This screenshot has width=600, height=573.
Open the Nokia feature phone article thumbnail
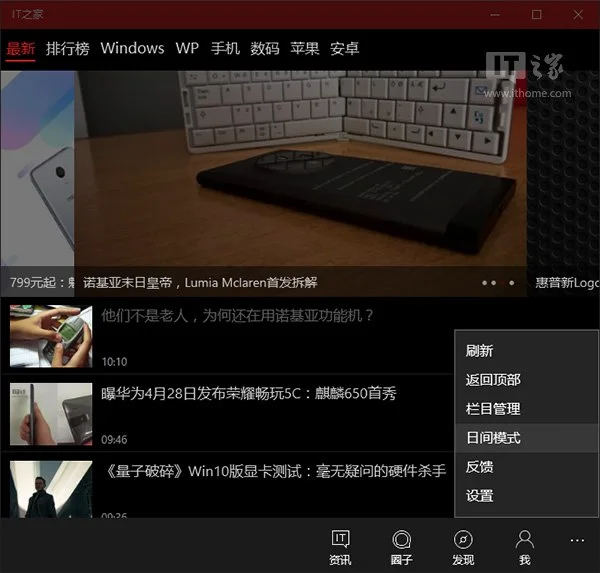point(51,336)
